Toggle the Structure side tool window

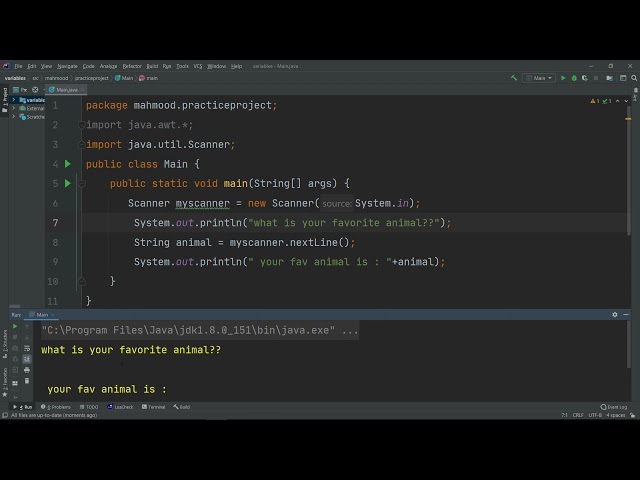click(4, 344)
